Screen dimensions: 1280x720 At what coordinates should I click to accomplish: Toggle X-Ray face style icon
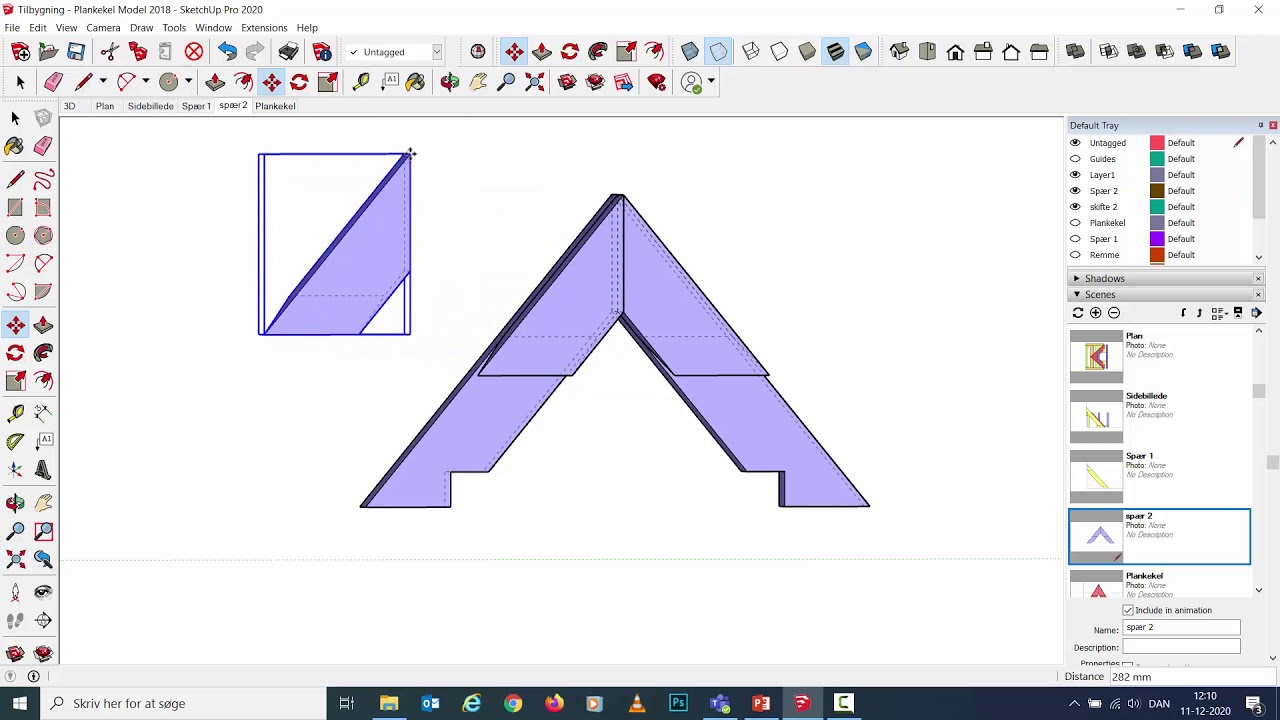click(690, 52)
